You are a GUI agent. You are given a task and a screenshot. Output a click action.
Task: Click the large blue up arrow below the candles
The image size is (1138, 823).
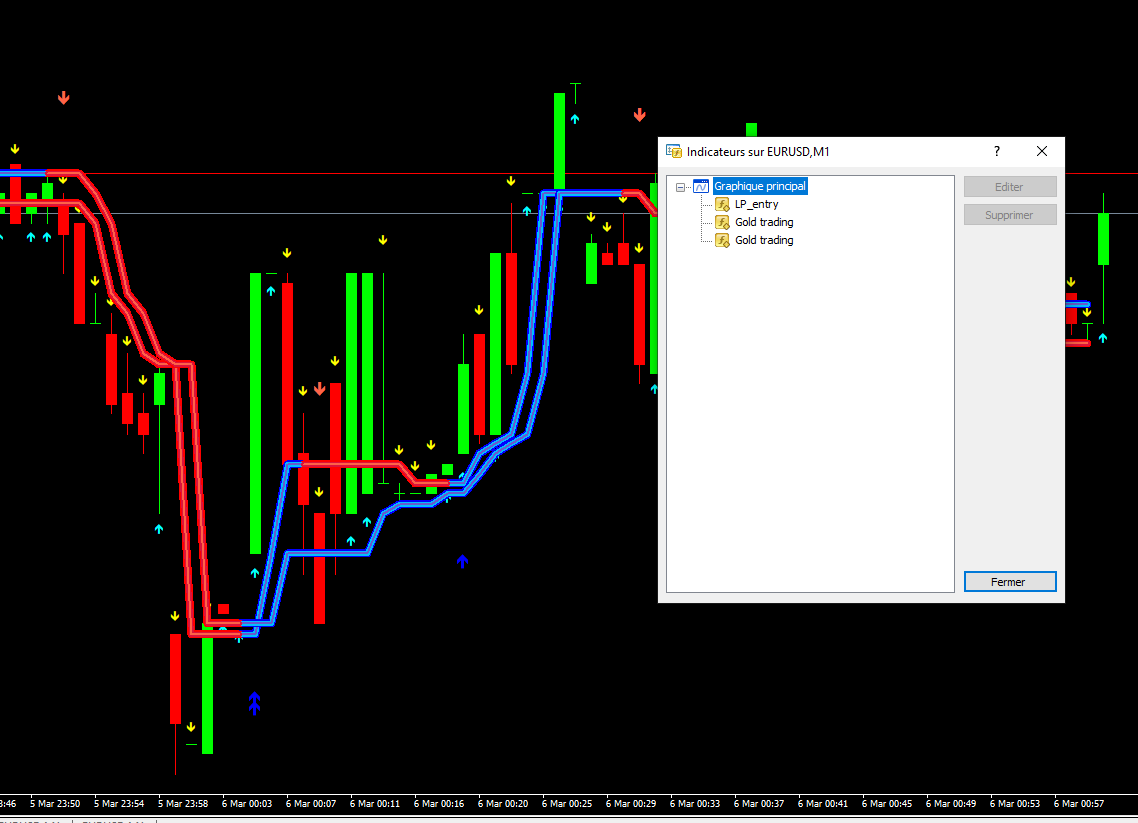[x=255, y=704]
